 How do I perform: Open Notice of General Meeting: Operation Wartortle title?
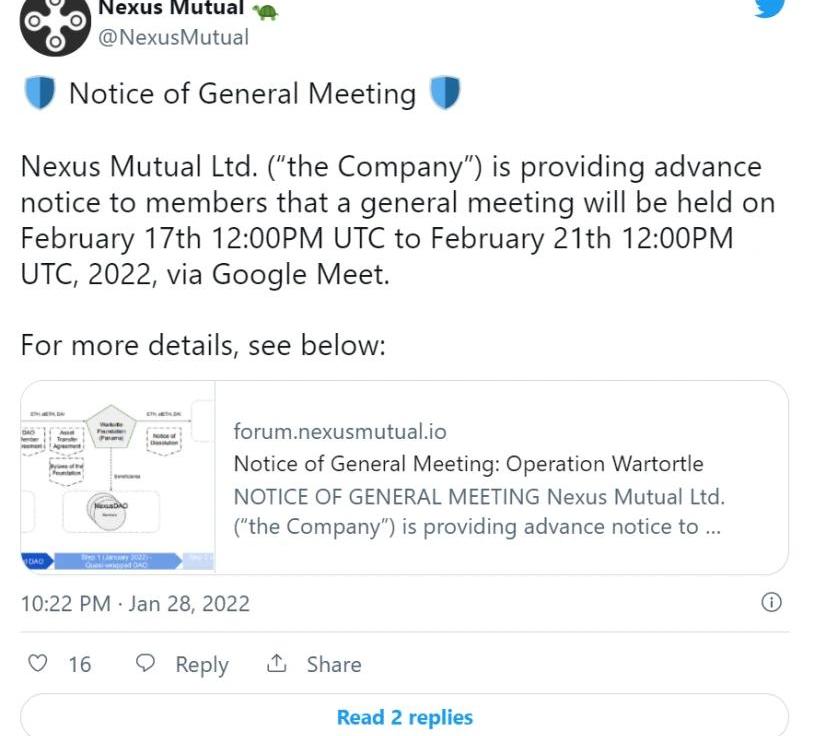pyautogui.click(x=468, y=464)
